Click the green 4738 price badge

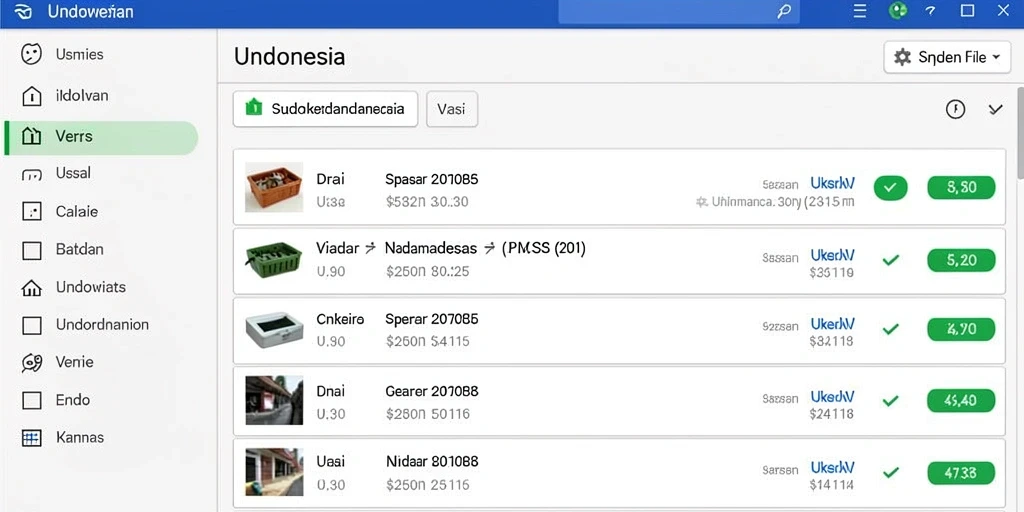[x=961, y=472]
